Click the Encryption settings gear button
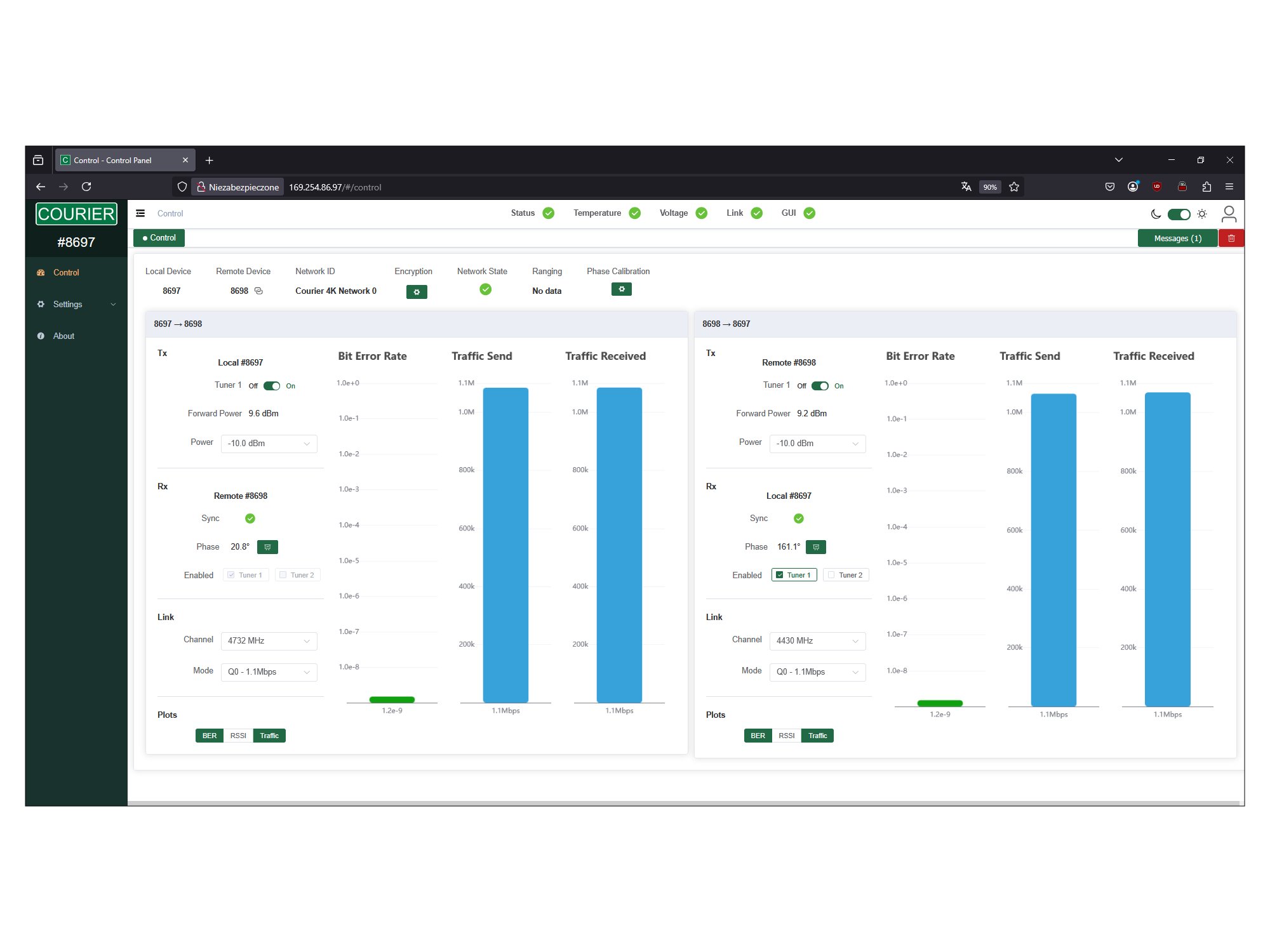 pos(417,292)
